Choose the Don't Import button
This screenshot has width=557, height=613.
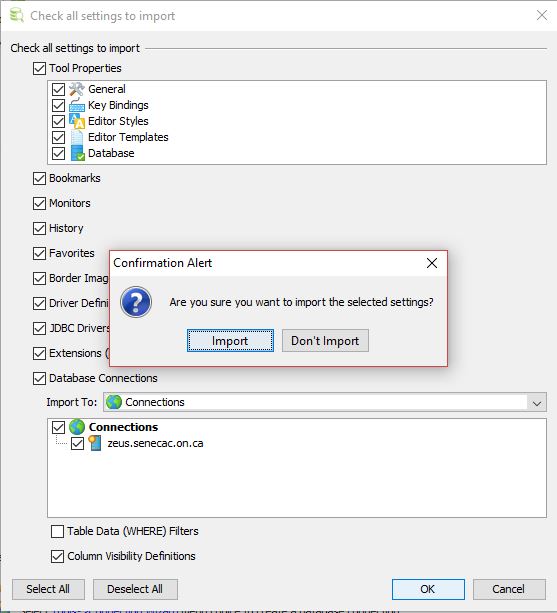pos(325,341)
